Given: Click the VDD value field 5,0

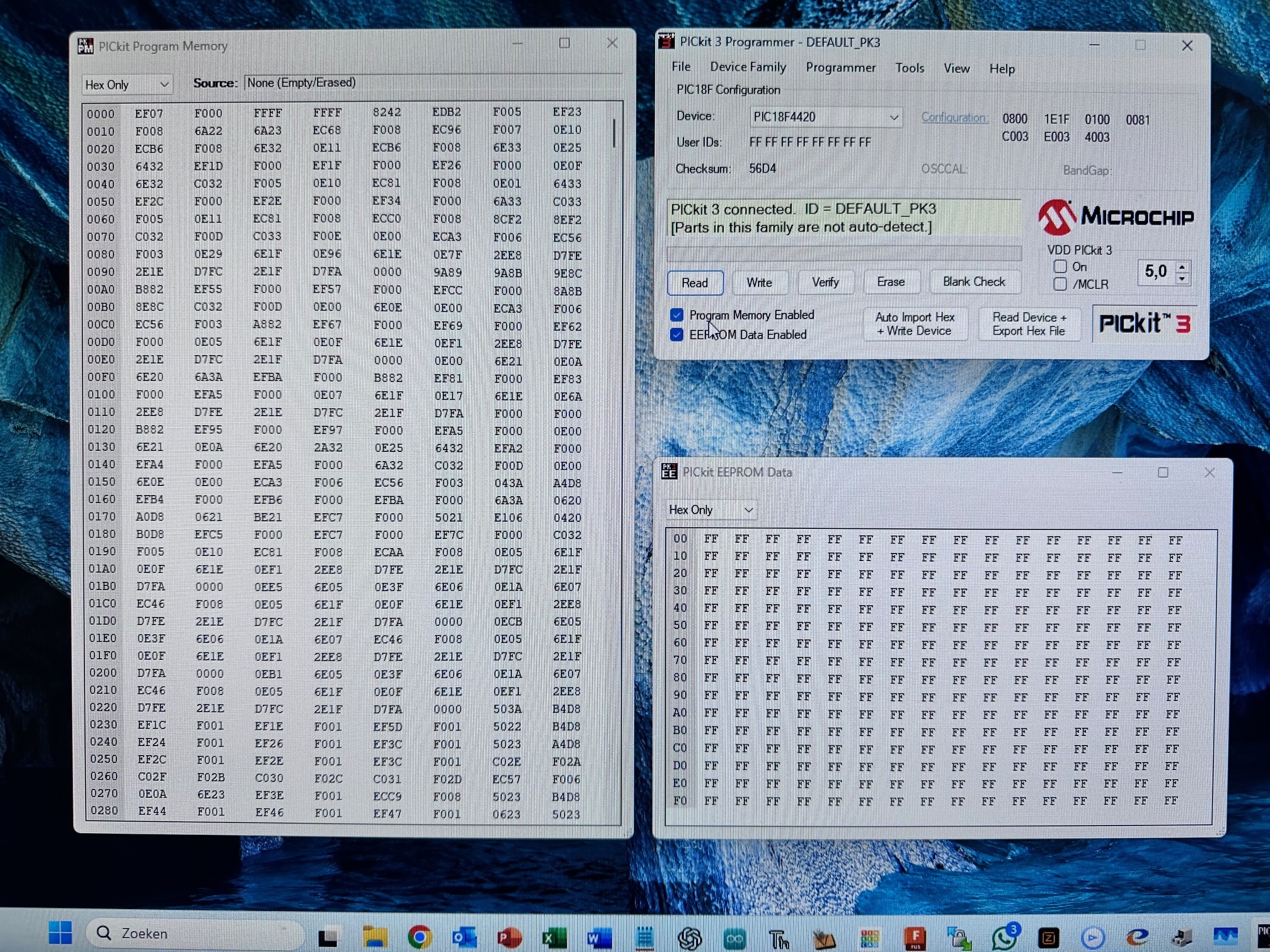Looking at the screenshot, I should (x=1156, y=271).
